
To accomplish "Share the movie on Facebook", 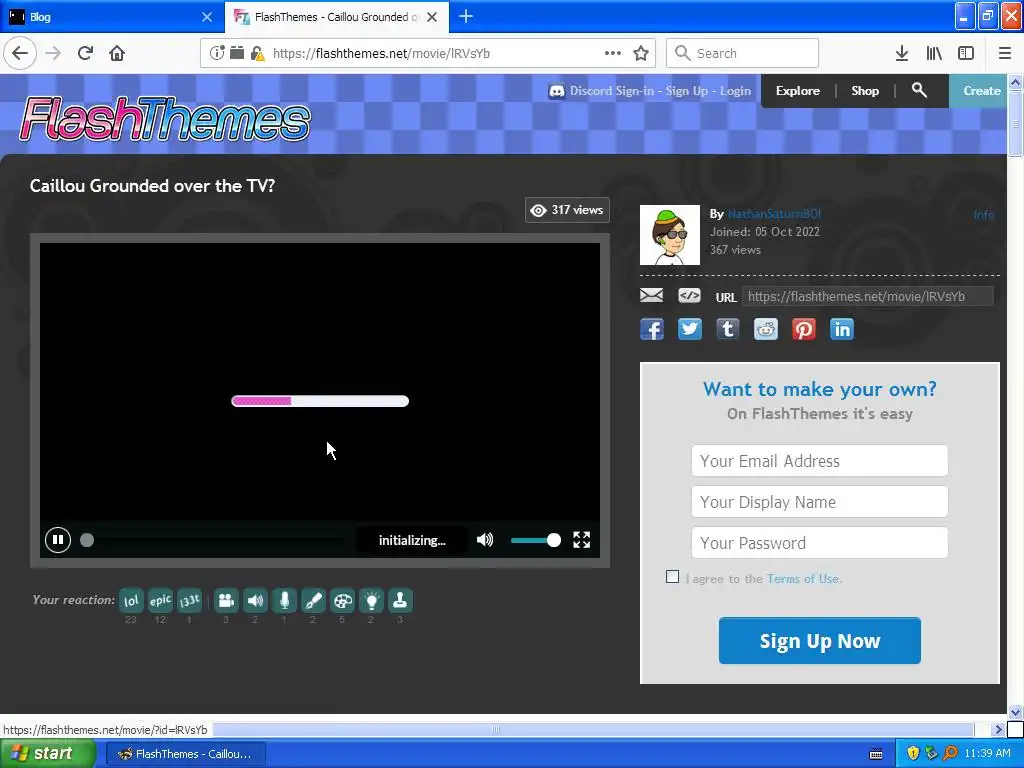I will [x=652, y=329].
